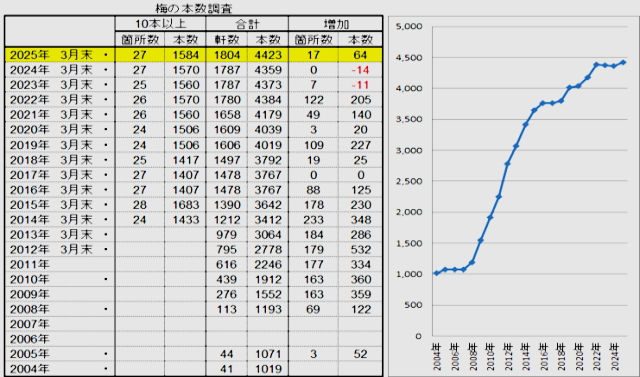Select the last data point on chart line

tap(623, 62)
